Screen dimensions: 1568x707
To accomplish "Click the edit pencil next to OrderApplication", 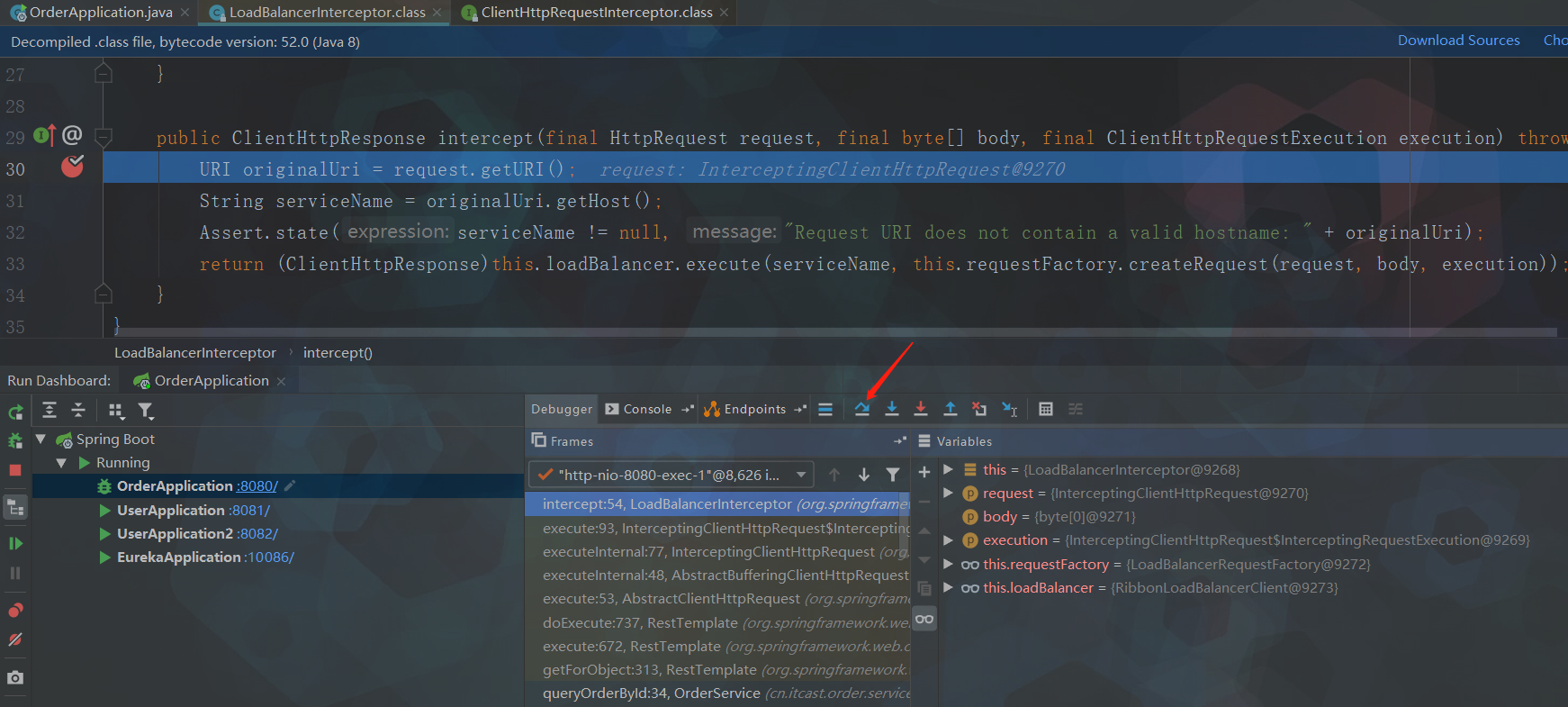I will (290, 486).
